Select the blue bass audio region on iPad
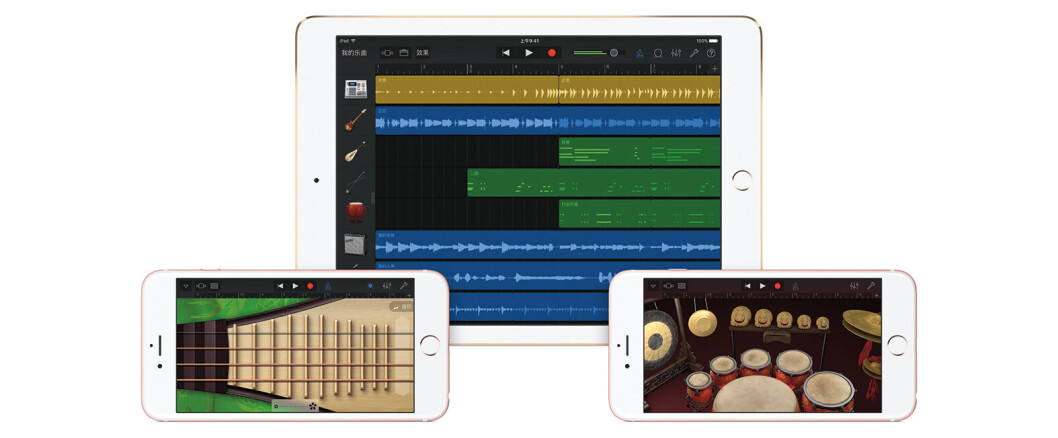The image size is (1058, 438). [x=548, y=120]
